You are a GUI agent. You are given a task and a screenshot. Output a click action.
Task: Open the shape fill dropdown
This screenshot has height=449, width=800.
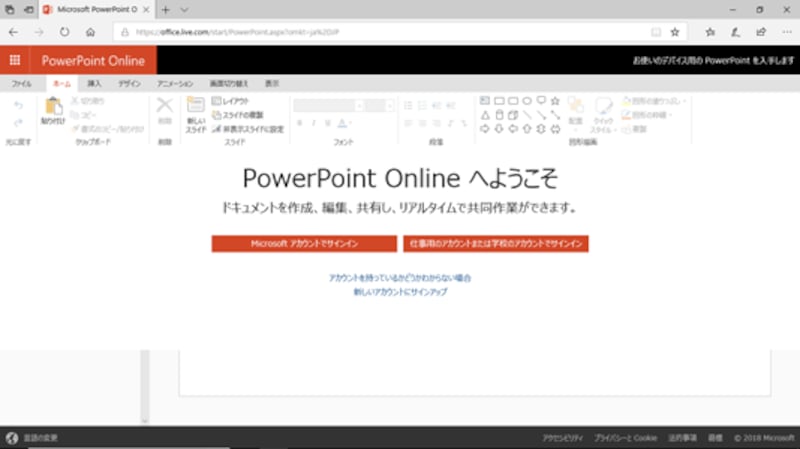pyautogui.click(x=654, y=101)
